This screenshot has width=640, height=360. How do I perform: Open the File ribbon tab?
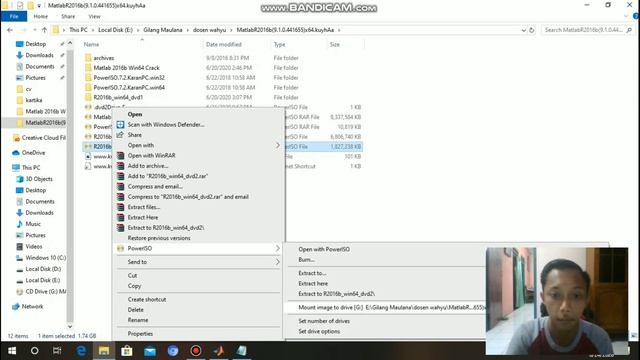point(14,16)
